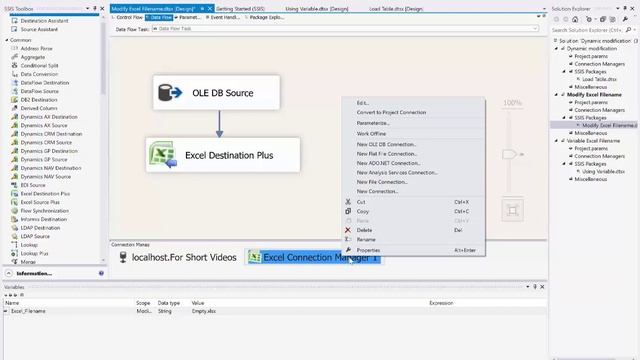Click the Home icon in Solution Explorer toolbar
The width and height of the screenshot is (640, 360).
tap(575, 19)
